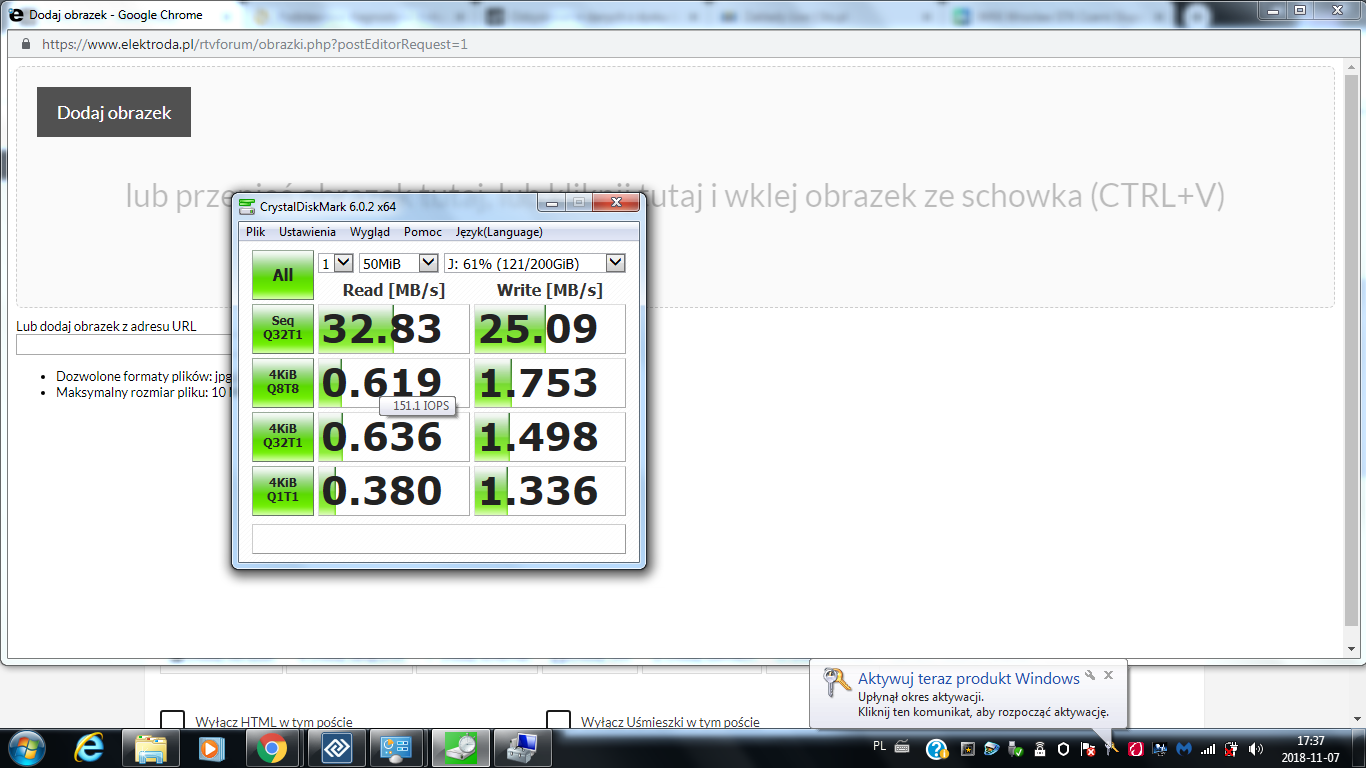This screenshot has width=1366, height=768.
Task: Click the padlock icon in Chrome address bar
Action: [x=25, y=44]
